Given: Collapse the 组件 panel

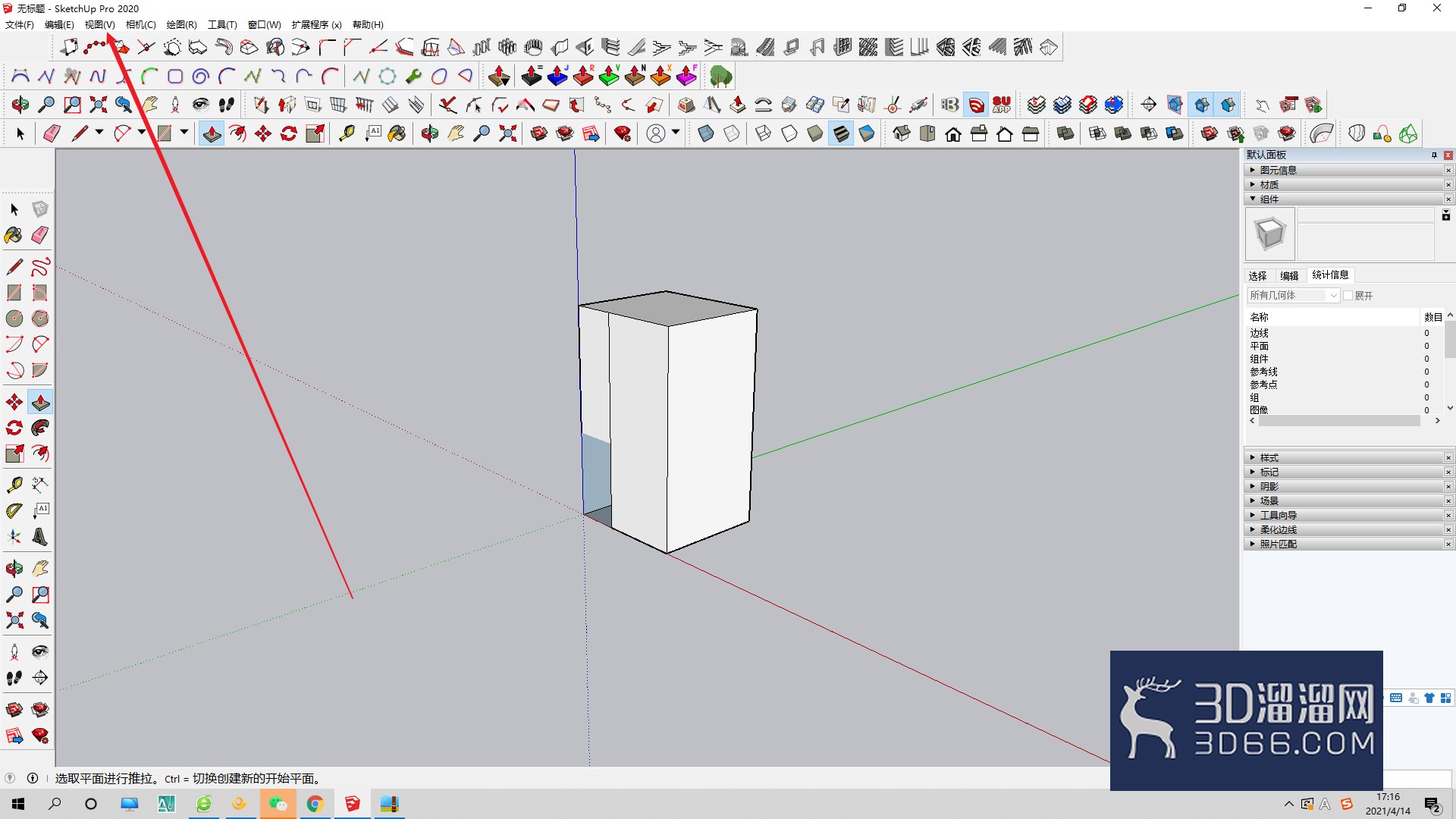Looking at the screenshot, I should 1345,199.
